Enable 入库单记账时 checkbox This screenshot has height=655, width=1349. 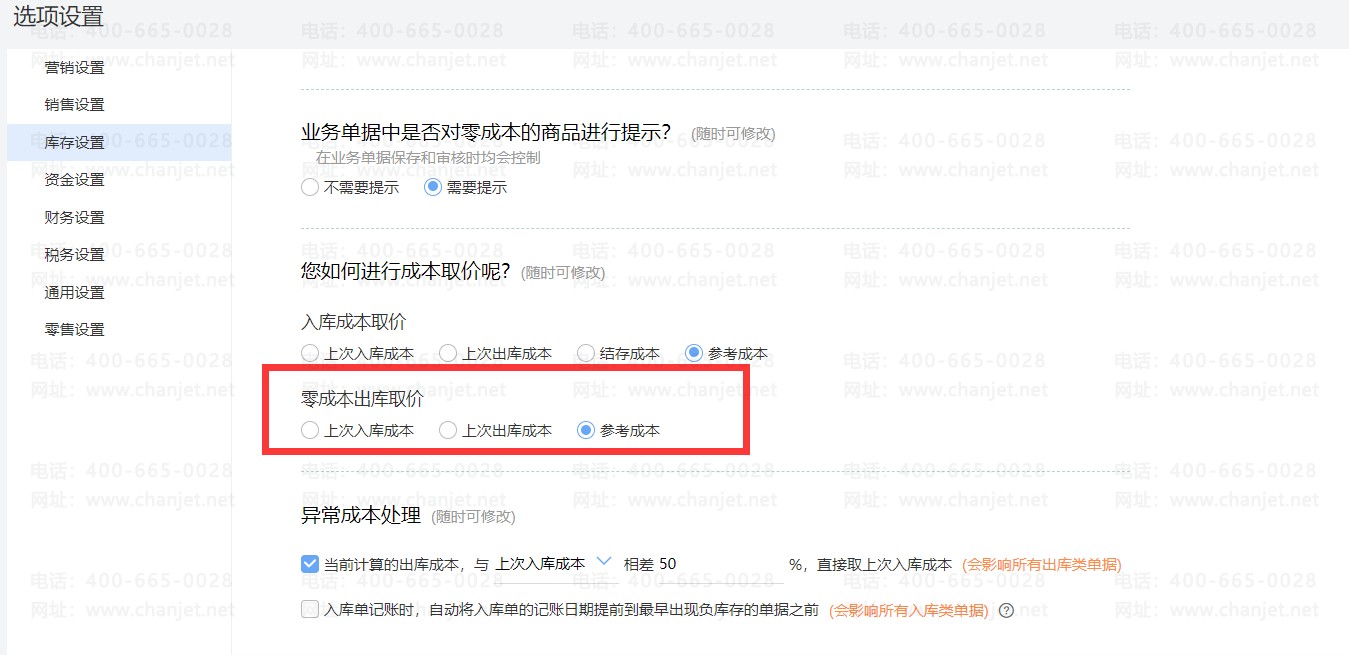pyautogui.click(x=310, y=609)
